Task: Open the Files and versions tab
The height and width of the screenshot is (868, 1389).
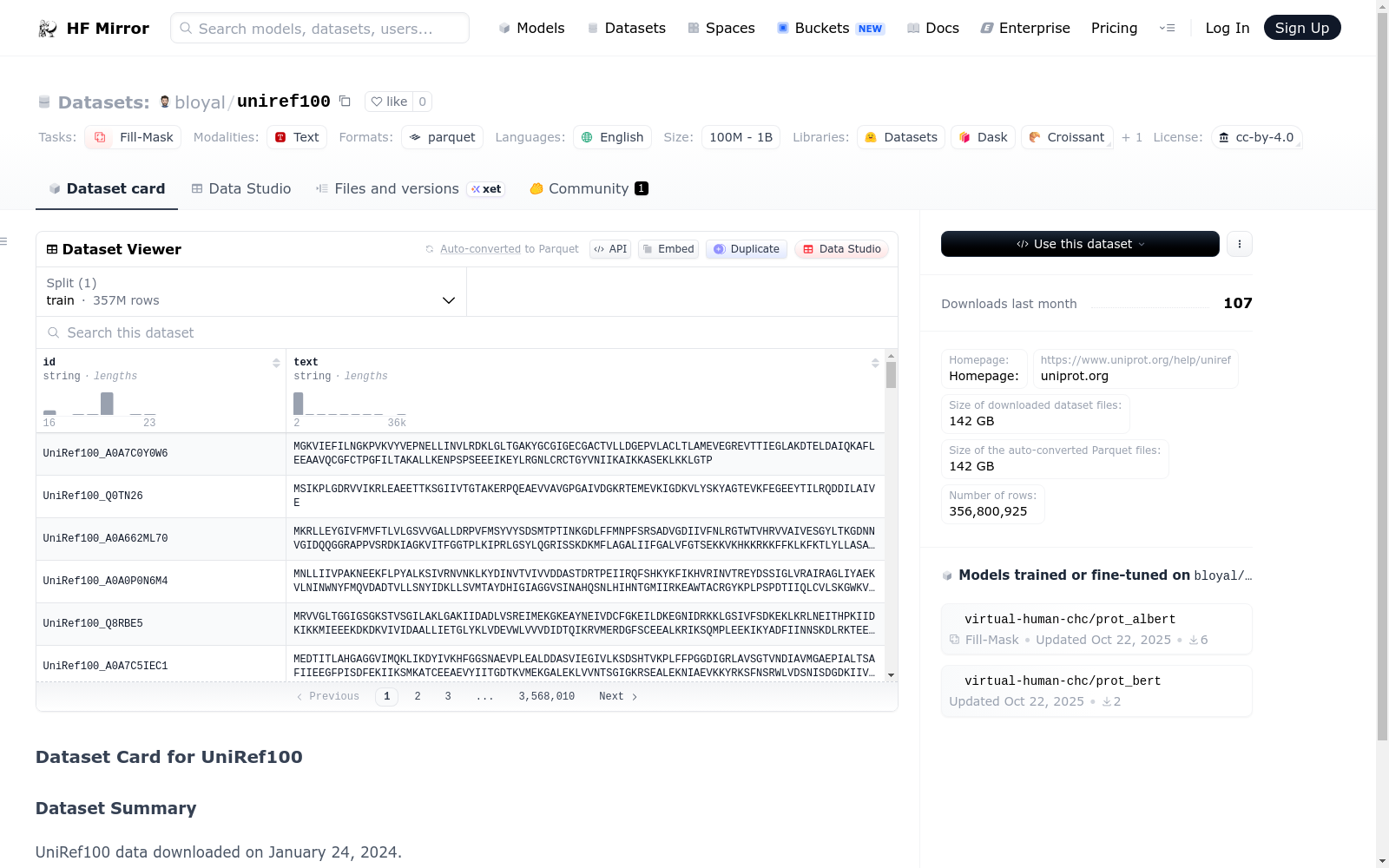Action: 410,188
